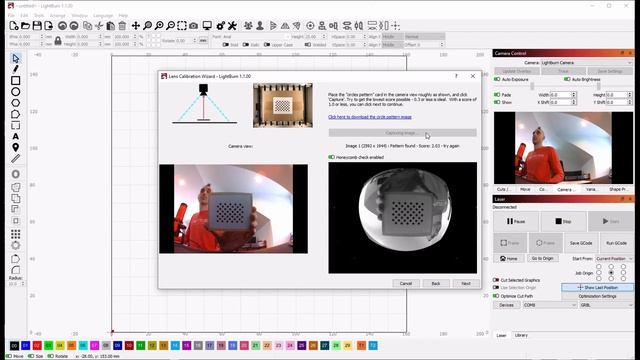Image resolution: width=640 pixels, height=360 pixels.
Task: Select the Rectangle tool
Action: [x=16, y=80]
